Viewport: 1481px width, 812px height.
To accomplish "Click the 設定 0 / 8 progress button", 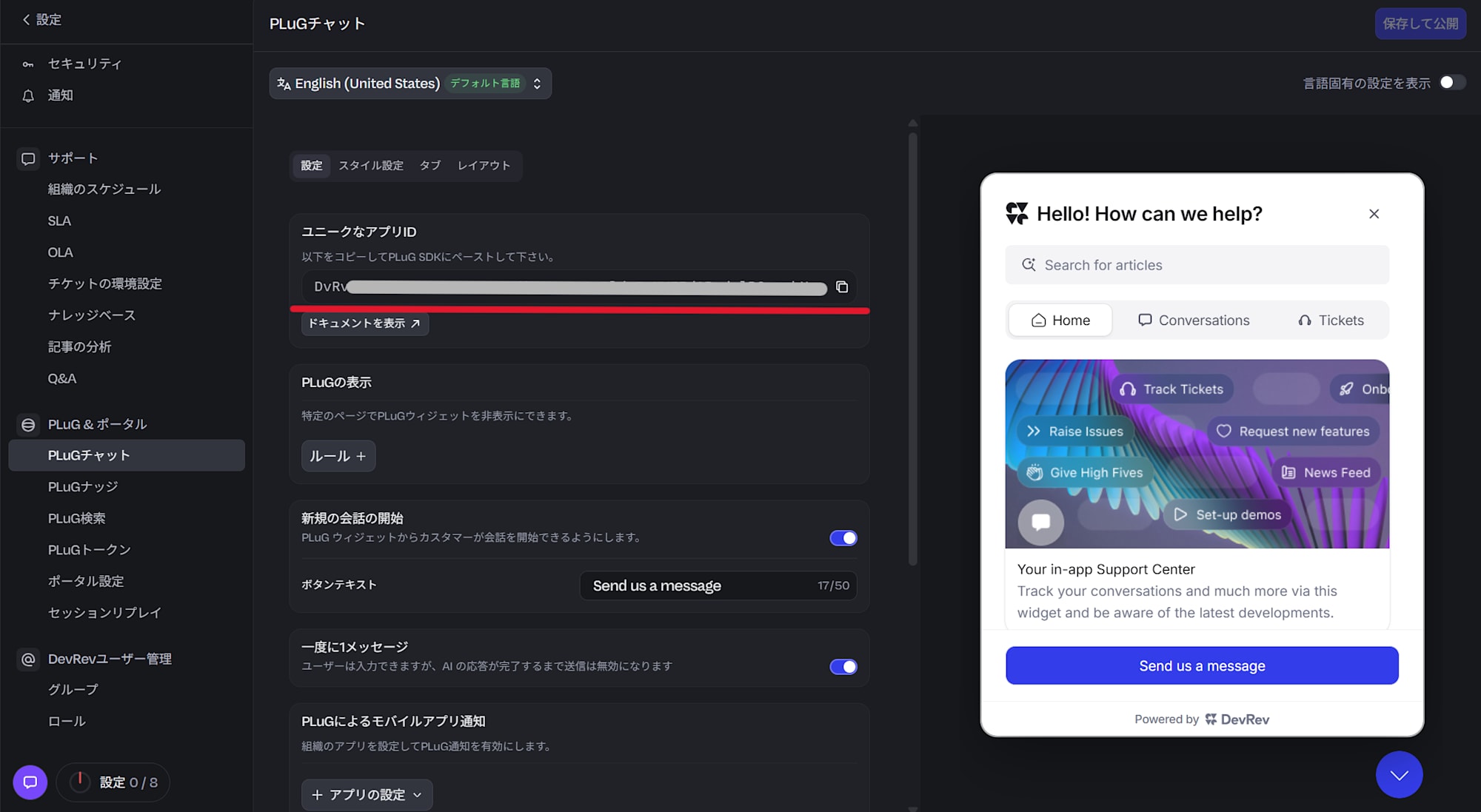I will (x=113, y=782).
